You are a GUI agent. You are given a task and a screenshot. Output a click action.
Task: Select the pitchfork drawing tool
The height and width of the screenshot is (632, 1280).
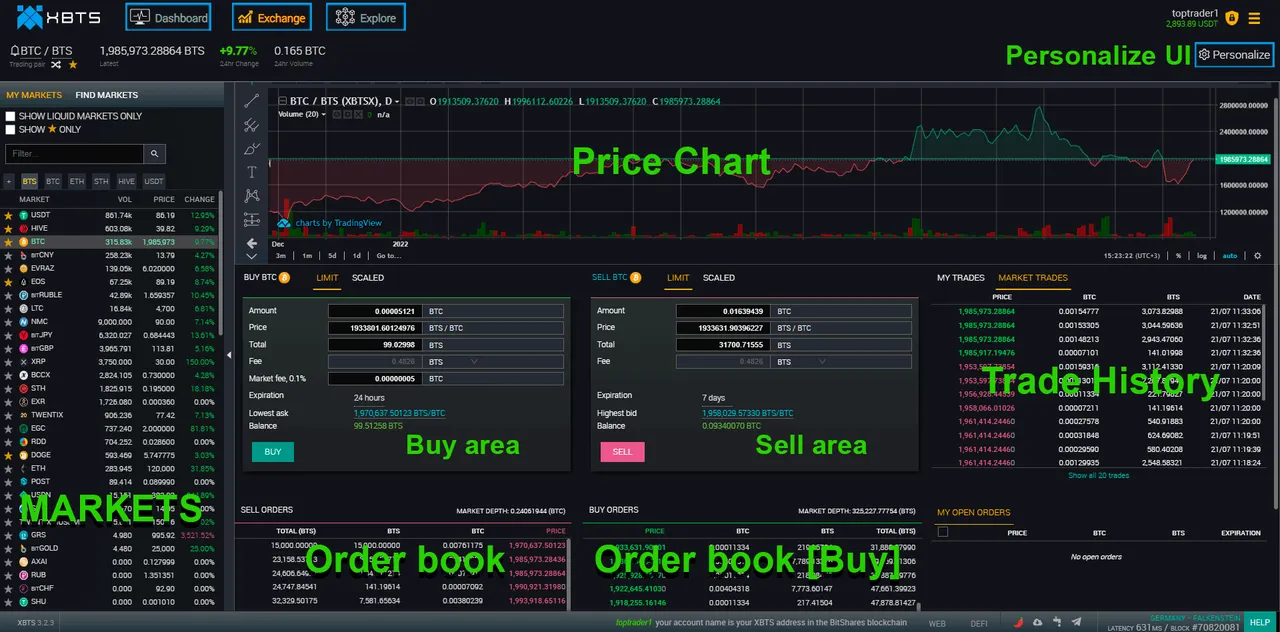click(x=252, y=125)
